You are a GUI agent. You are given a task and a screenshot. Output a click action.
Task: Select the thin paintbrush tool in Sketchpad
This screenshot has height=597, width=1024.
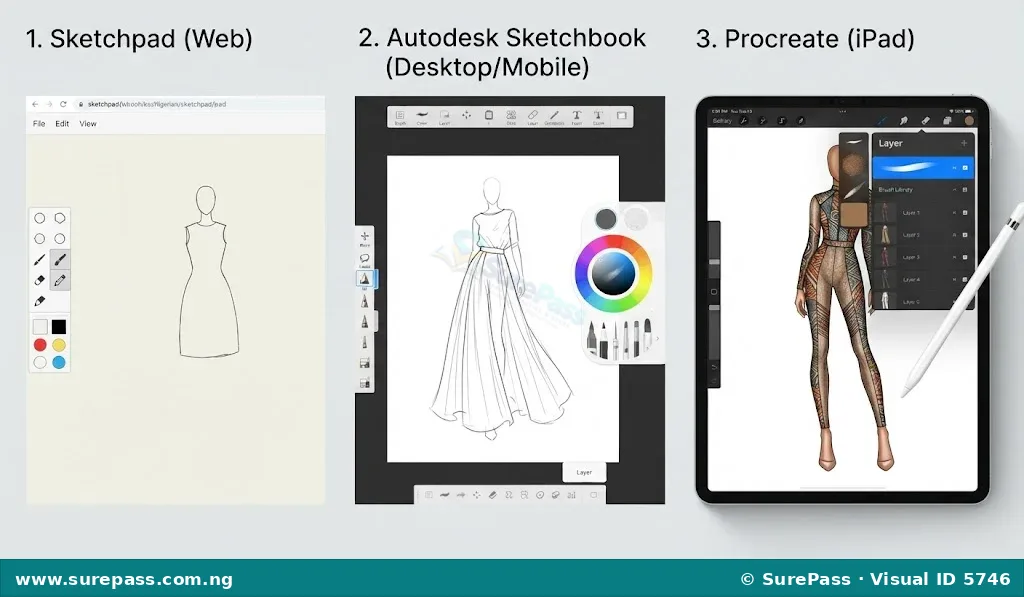(39, 260)
